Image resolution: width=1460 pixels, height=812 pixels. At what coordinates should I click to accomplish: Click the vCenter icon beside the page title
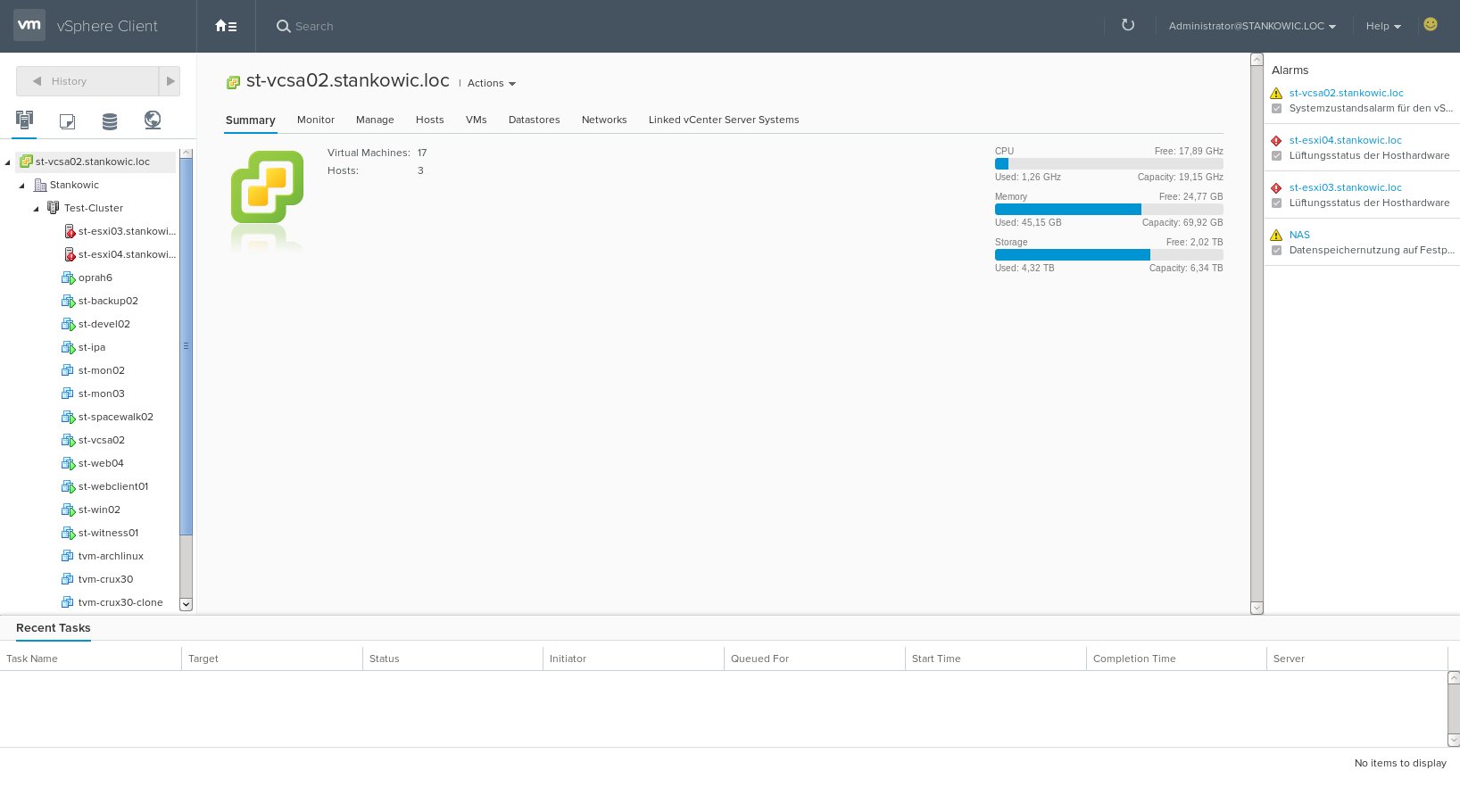(233, 82)
